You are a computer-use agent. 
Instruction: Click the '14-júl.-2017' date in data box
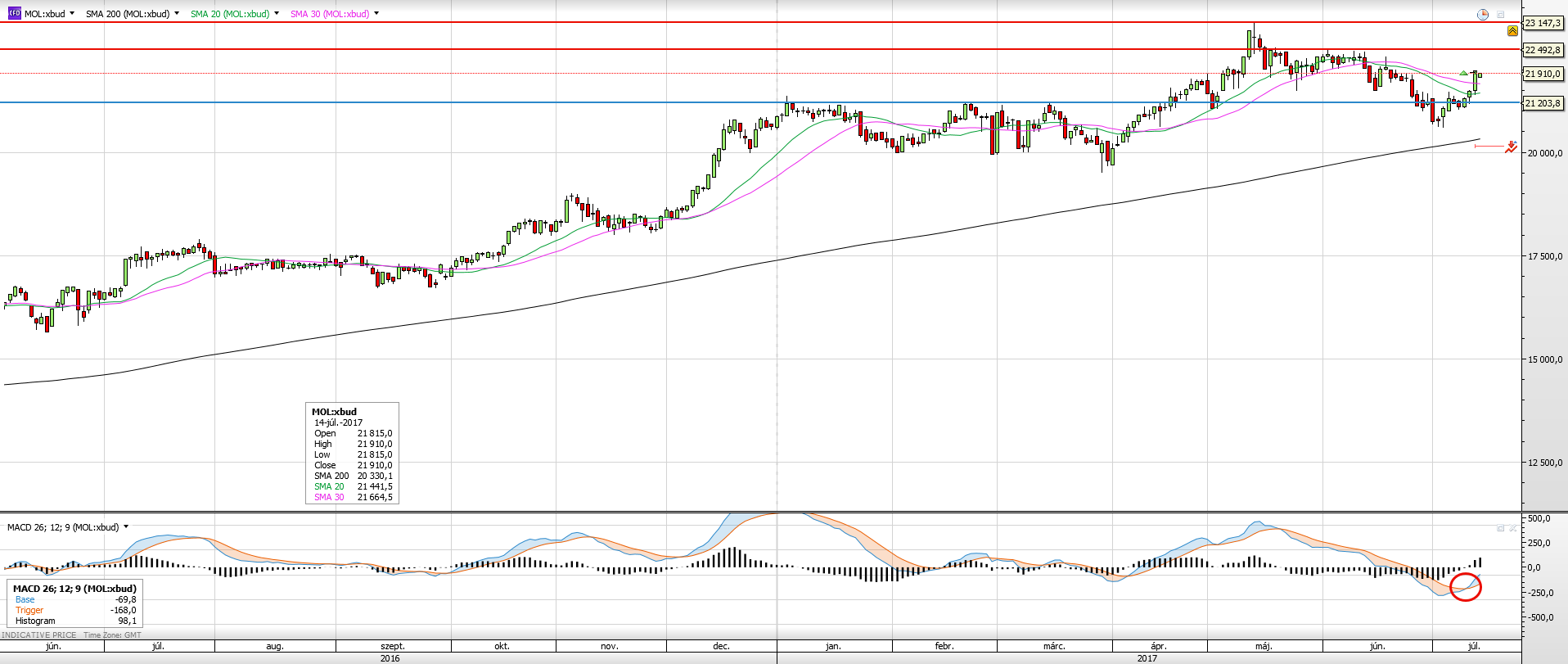338,422
